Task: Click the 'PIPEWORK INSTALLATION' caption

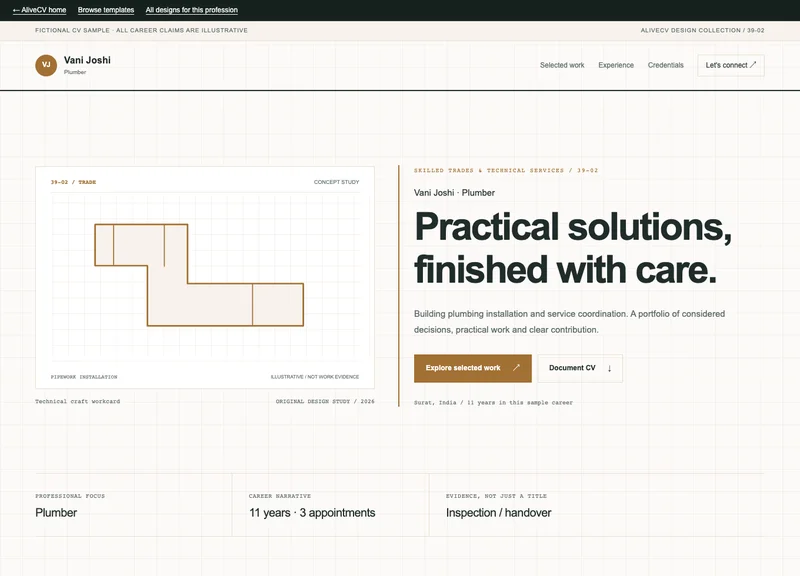Action: [x=84, y=377]
